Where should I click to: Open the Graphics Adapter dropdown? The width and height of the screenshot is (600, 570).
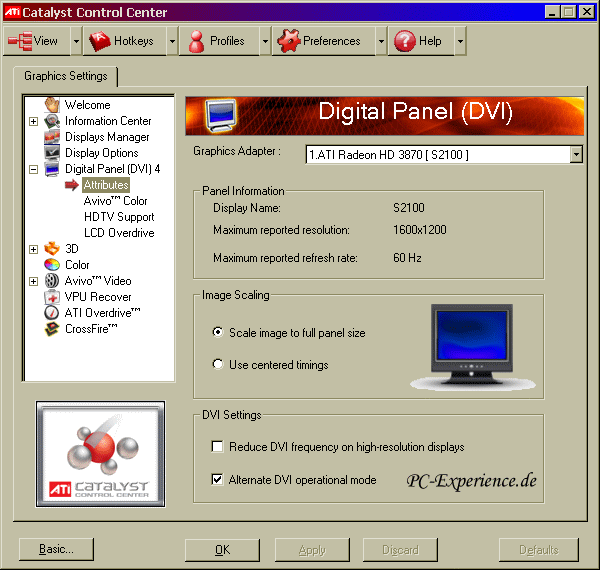point(575,155)
